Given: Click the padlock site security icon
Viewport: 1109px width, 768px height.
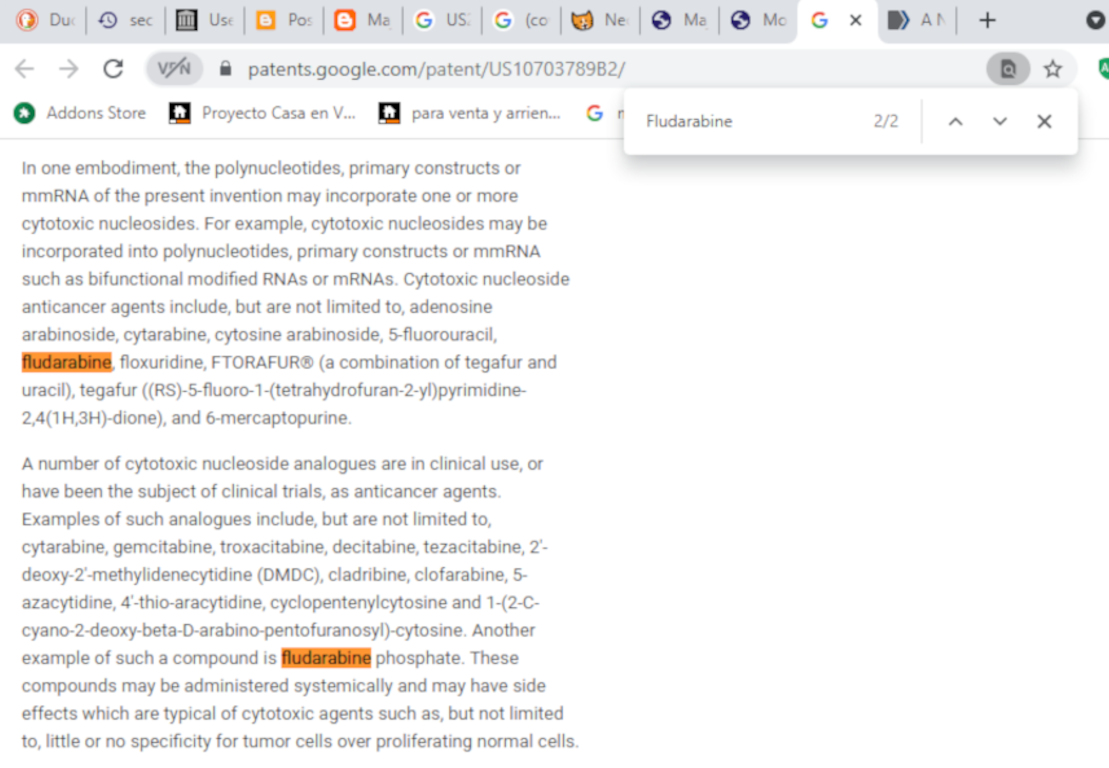Looking at the screenshot, I should [225, 69].
